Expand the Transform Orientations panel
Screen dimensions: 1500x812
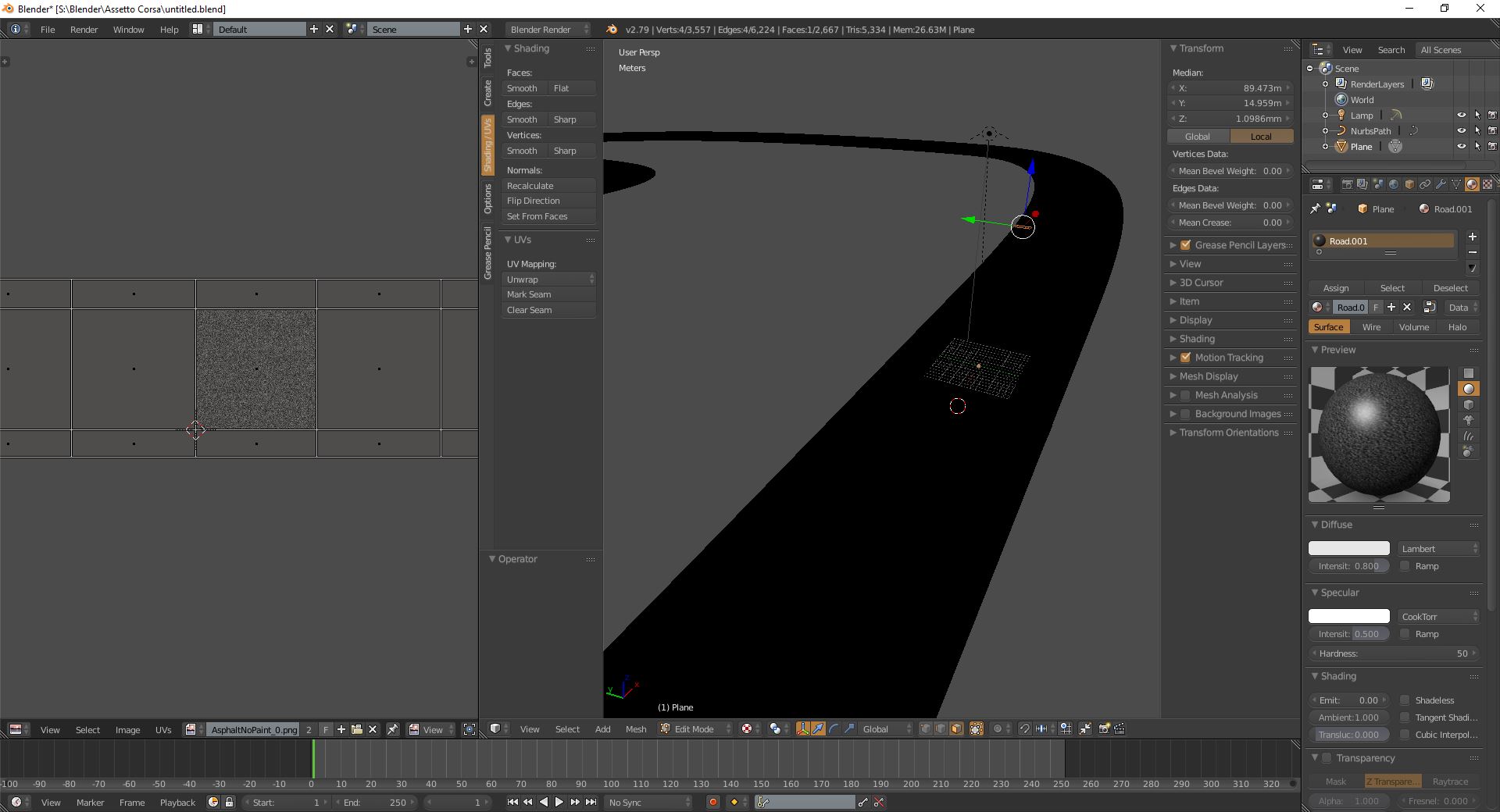pyautogui.click(x=1230, y=433)
